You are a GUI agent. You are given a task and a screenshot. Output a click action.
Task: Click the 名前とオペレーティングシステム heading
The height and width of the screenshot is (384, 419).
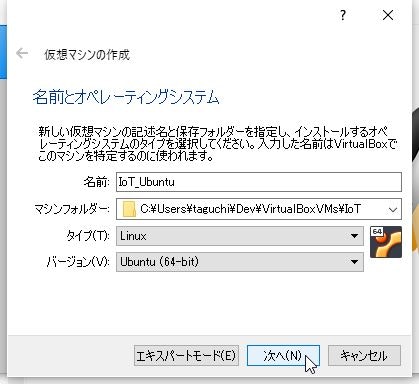point(126,97)
